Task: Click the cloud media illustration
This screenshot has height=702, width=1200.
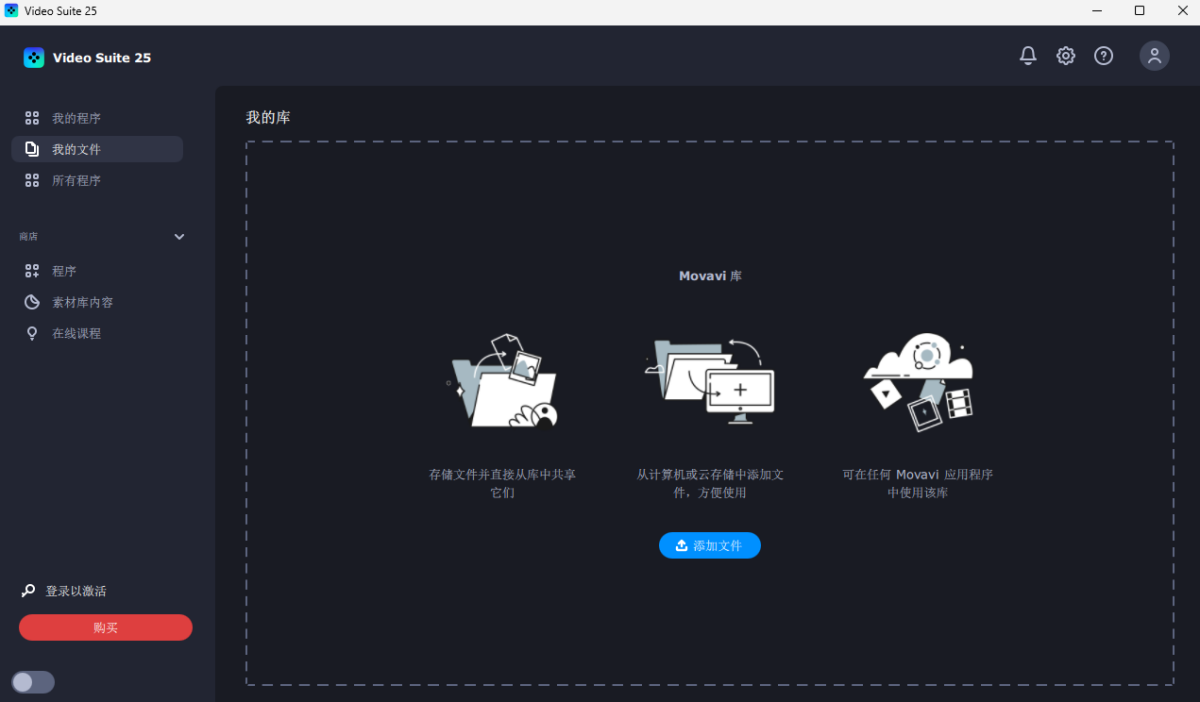Action: [x=918, y=382]
